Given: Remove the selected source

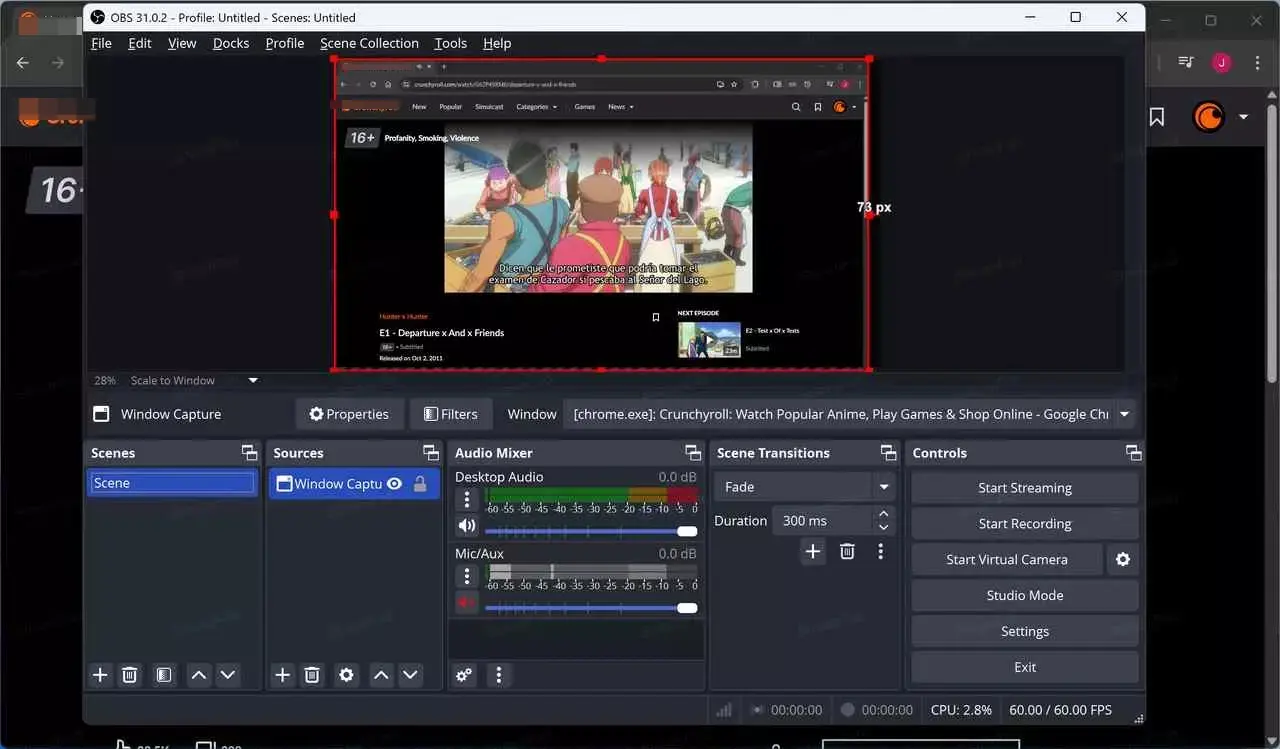Looking at the screenshot, I should [312, 675].
